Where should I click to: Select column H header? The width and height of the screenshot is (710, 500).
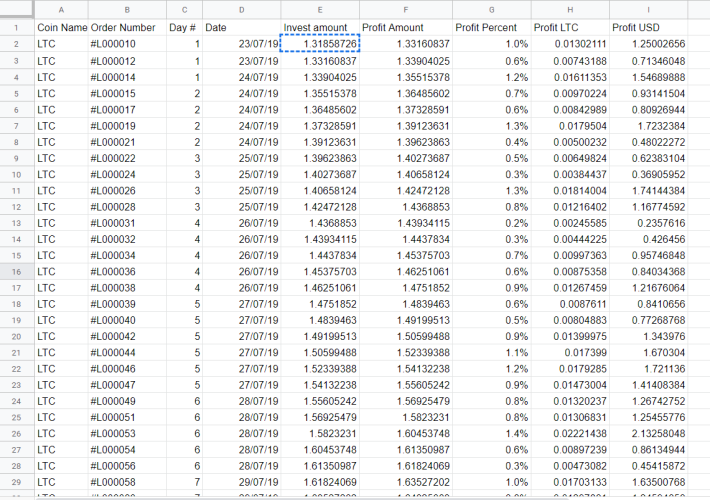570,10
